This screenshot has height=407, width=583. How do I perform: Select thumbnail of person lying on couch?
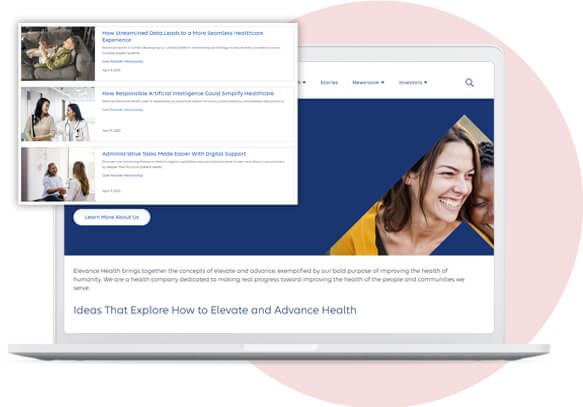(x=58, y=54)
